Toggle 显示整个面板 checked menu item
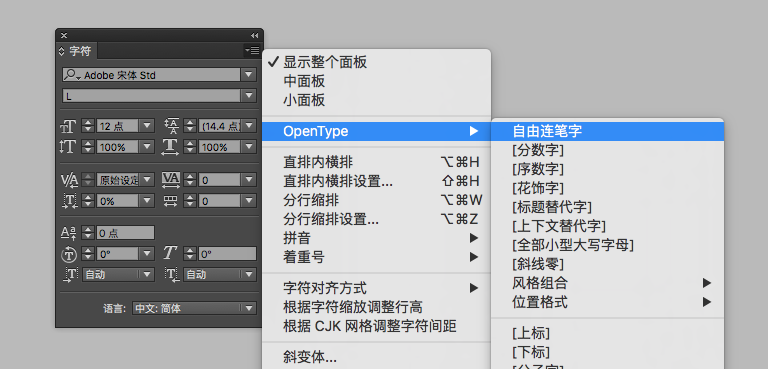The image size is (768, 369). [x=376, y=62]
